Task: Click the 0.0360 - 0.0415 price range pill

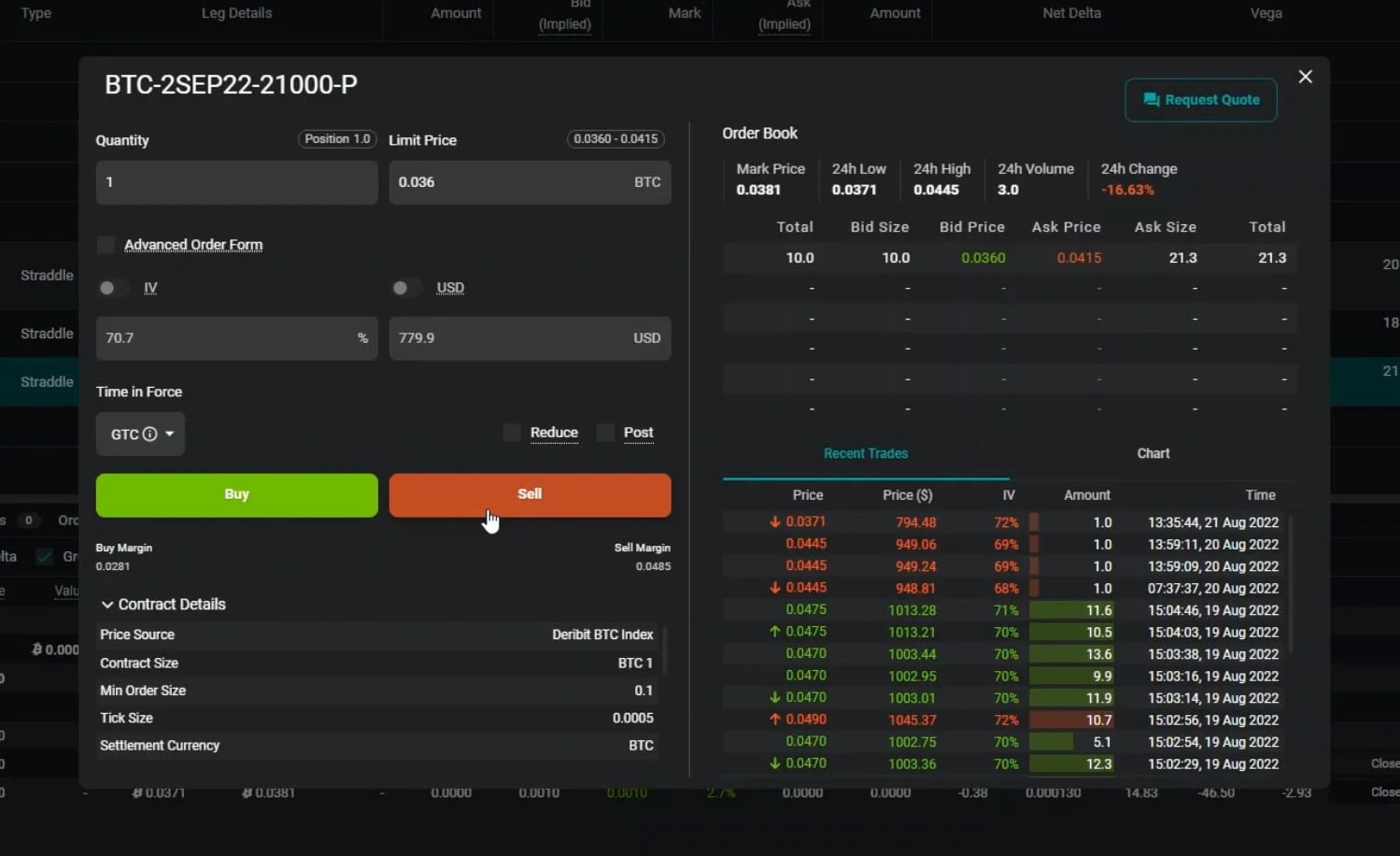Action: tap(616, 139)
